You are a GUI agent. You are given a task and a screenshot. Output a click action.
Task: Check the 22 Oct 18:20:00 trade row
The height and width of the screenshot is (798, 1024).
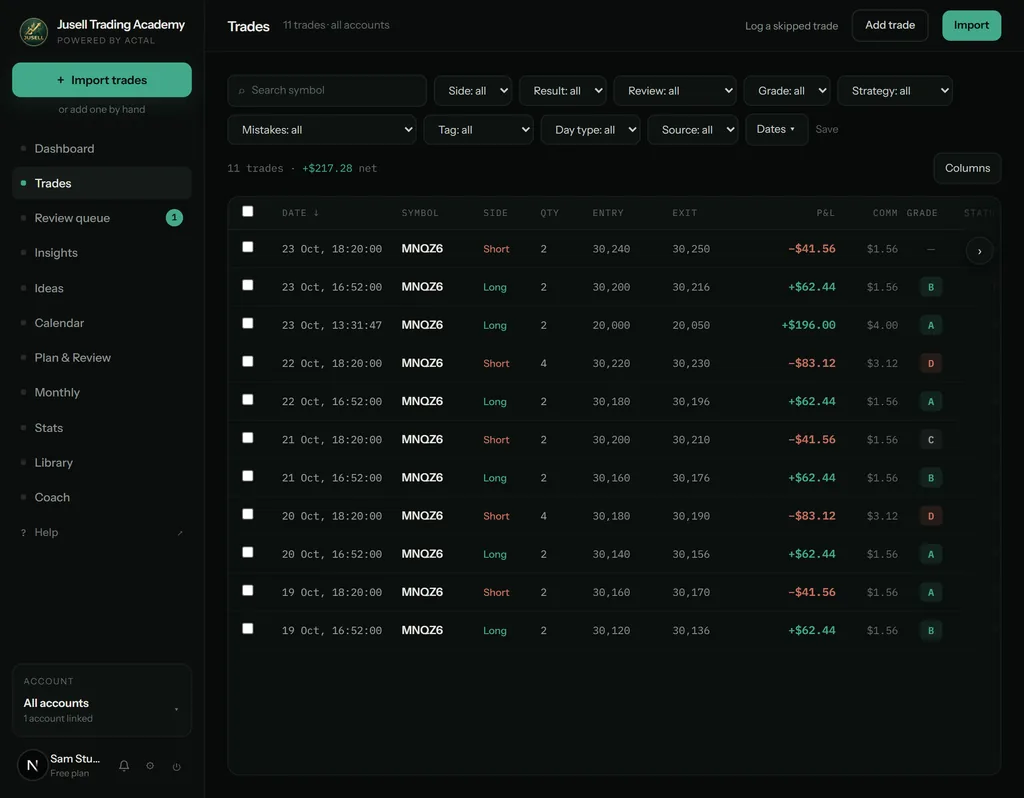tap(248, 361)
